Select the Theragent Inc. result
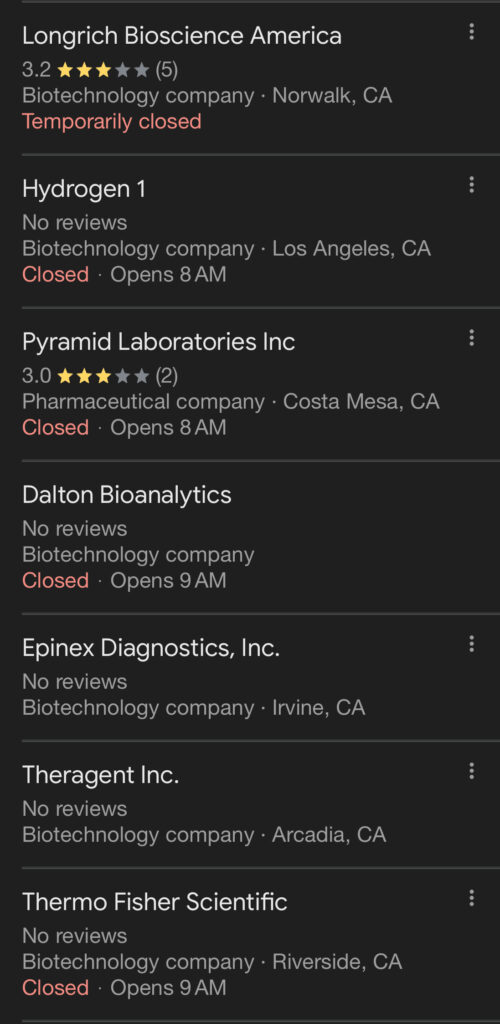The image size is (500, 1024). click(250, 805)
